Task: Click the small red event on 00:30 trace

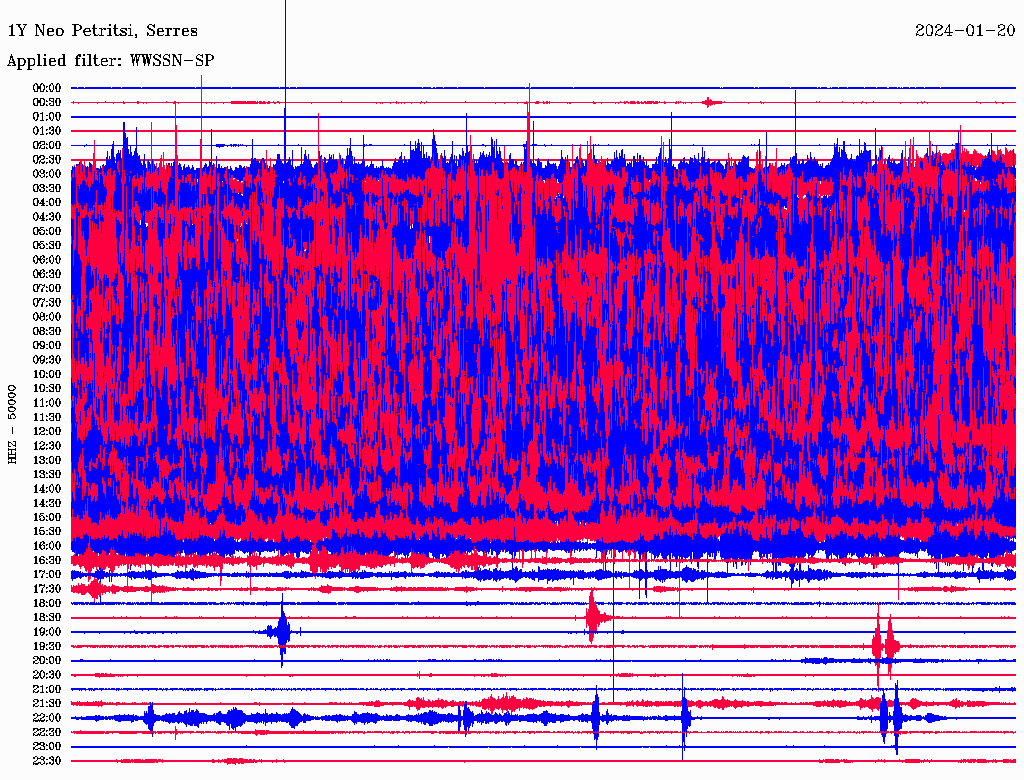Action: pyautogui.click(x=710, y=102)
